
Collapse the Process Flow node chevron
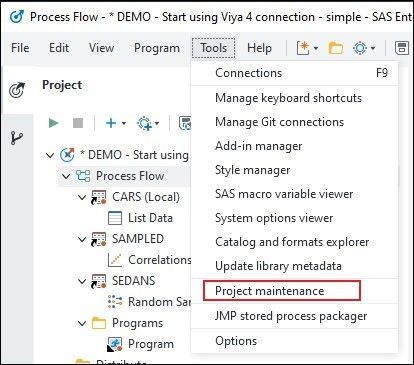(x=66, y=176)
